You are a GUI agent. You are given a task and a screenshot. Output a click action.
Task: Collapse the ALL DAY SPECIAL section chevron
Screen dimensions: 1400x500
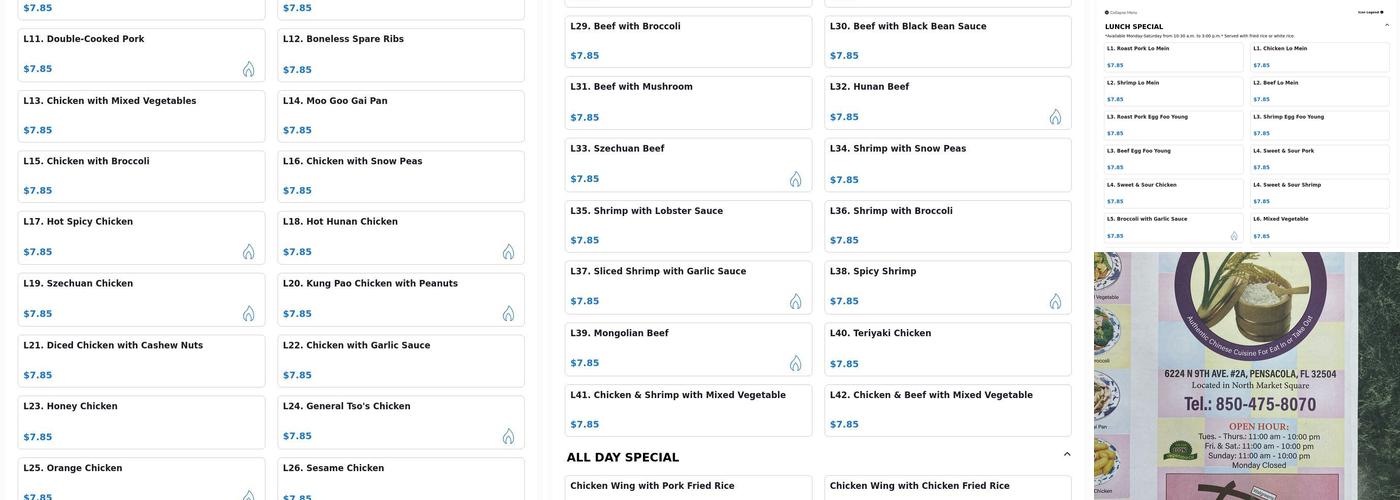[x=1066, y=455]
